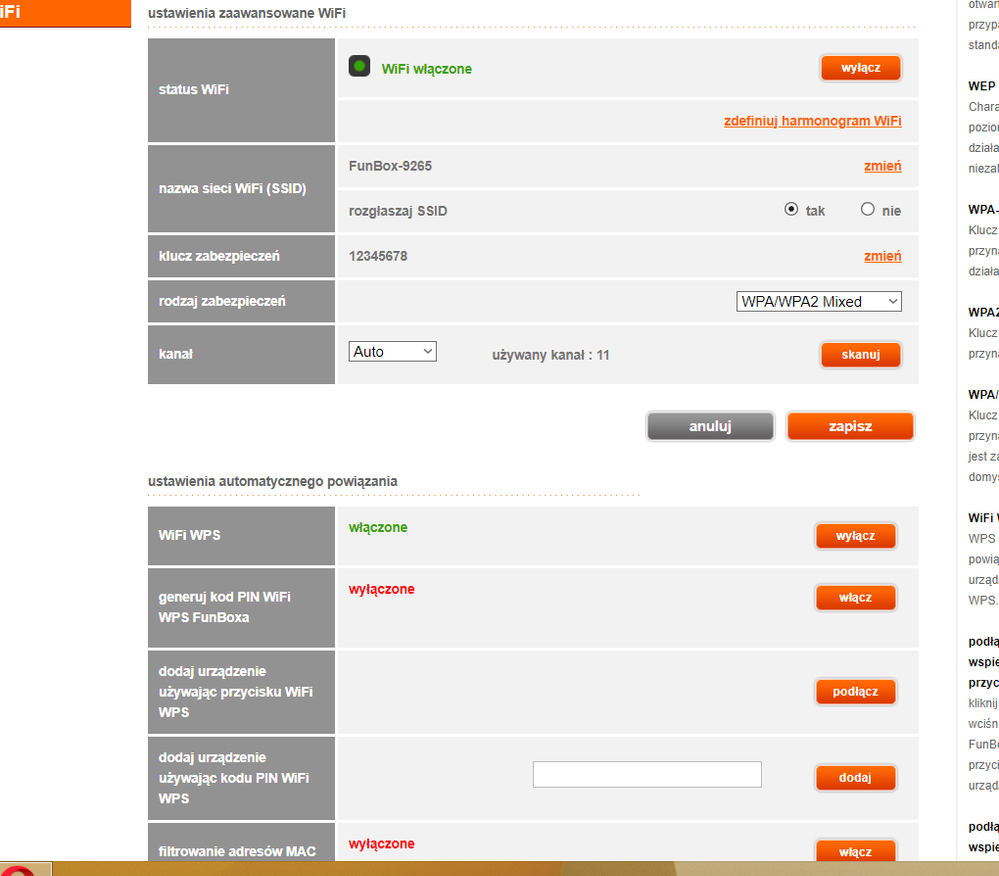Click the red 'wyłączone' PIN generation status
Image resolution: width=999 pixels, height=876 pixels.
[382, 589]
